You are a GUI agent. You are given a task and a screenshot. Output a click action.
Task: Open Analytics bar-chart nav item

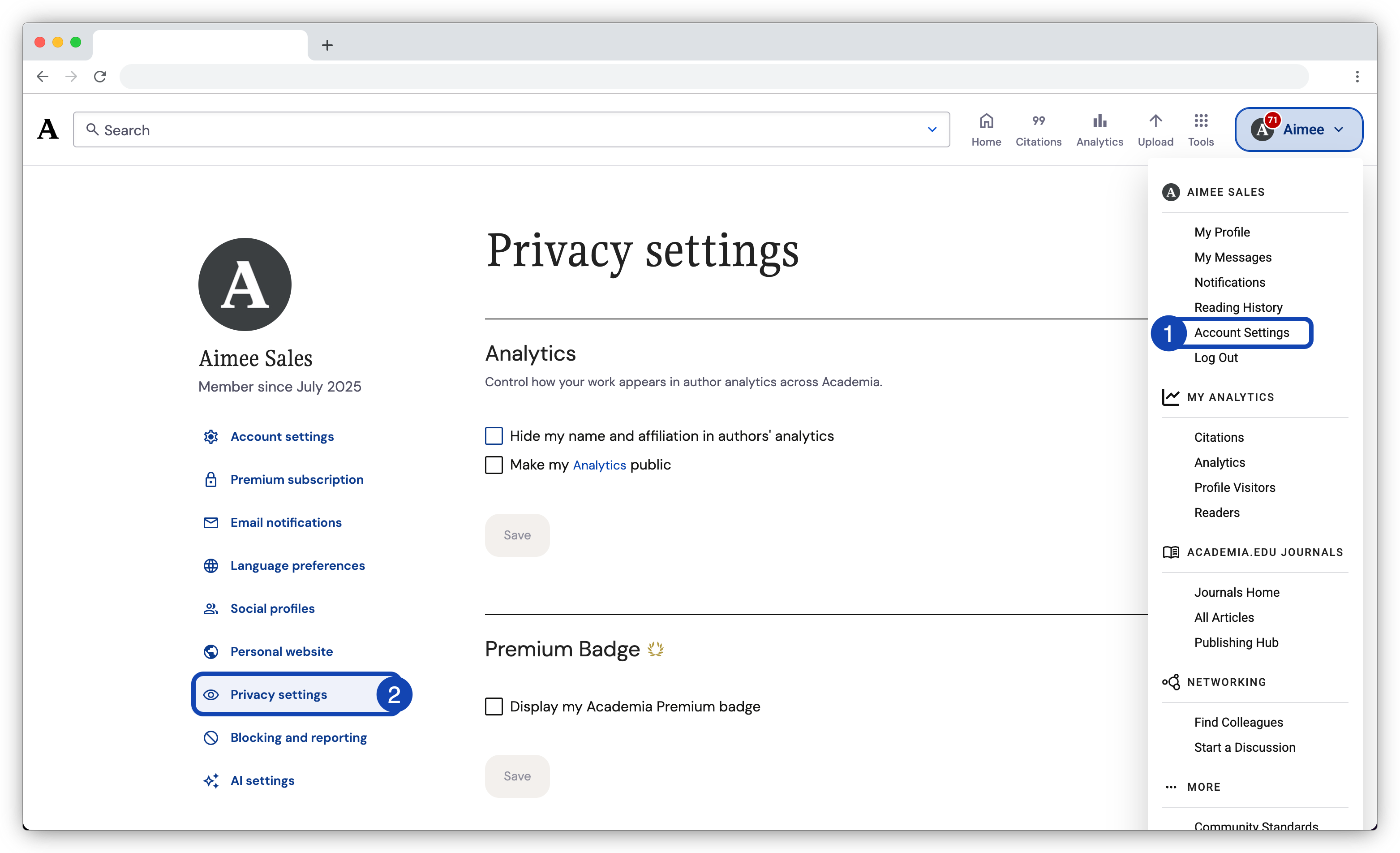[x=1099, y=130]
